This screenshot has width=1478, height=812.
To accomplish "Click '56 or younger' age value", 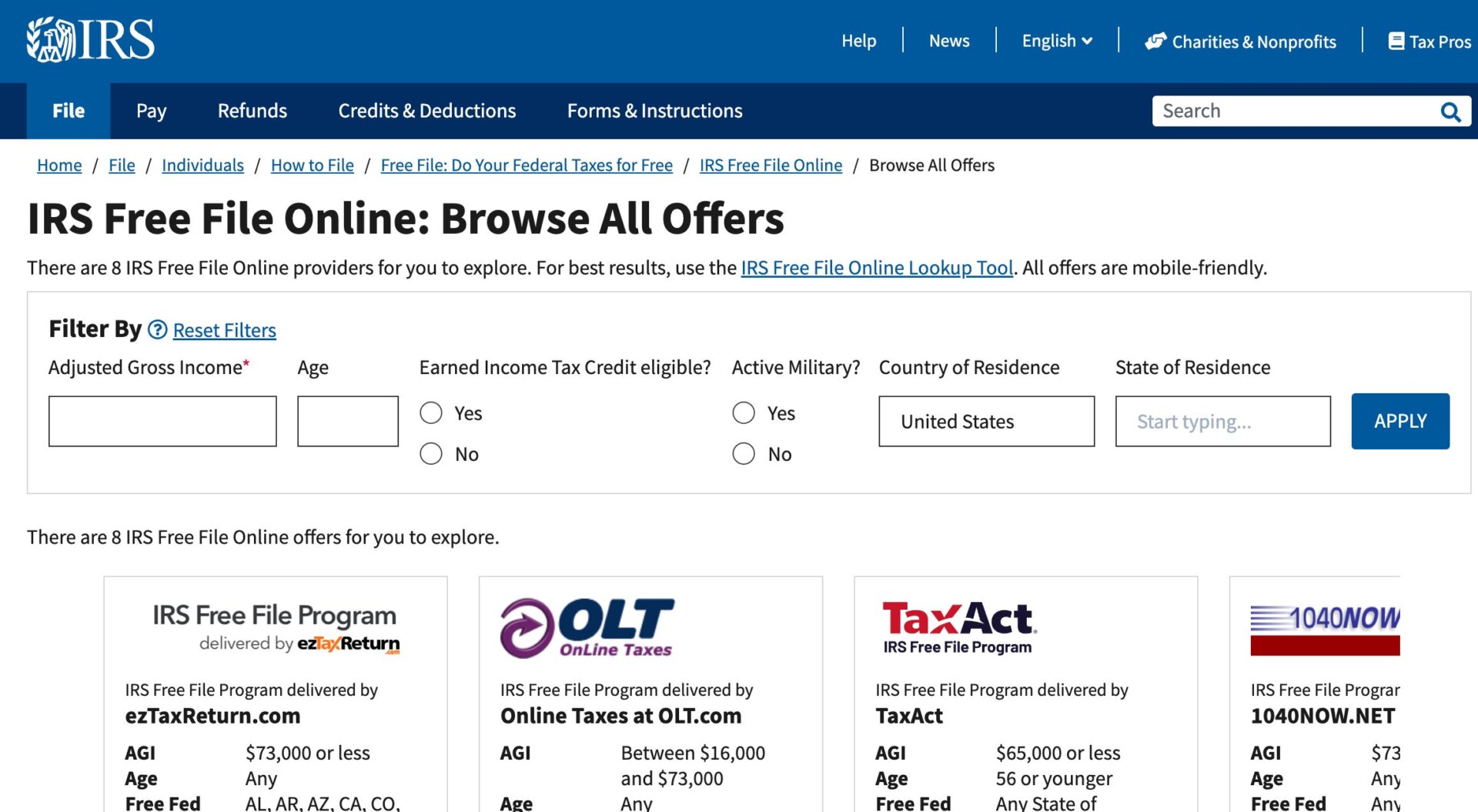I will [1054, 779].
